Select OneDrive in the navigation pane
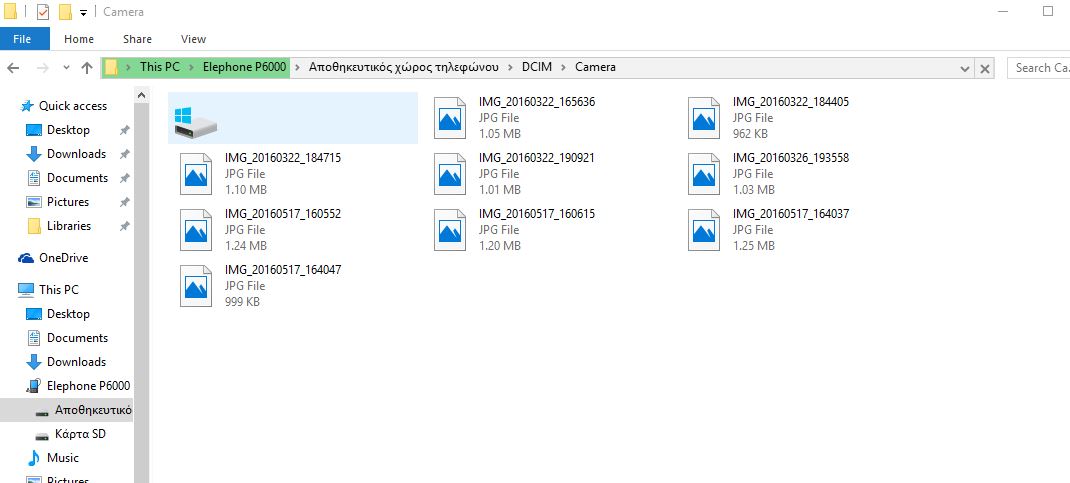 coord(63,258)
